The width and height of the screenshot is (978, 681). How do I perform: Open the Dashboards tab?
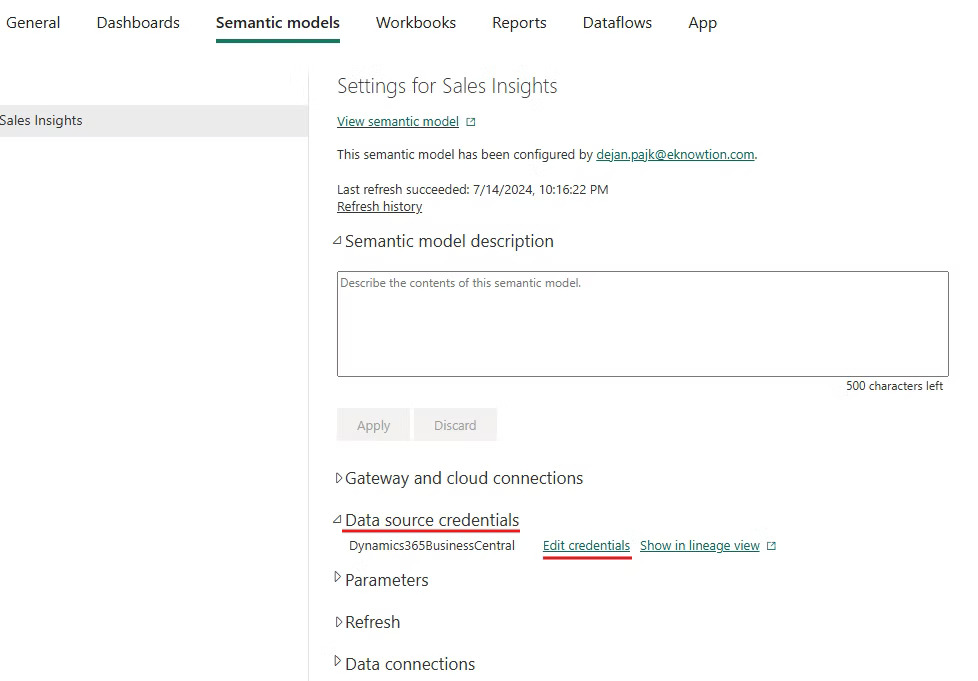coord(138,22)
